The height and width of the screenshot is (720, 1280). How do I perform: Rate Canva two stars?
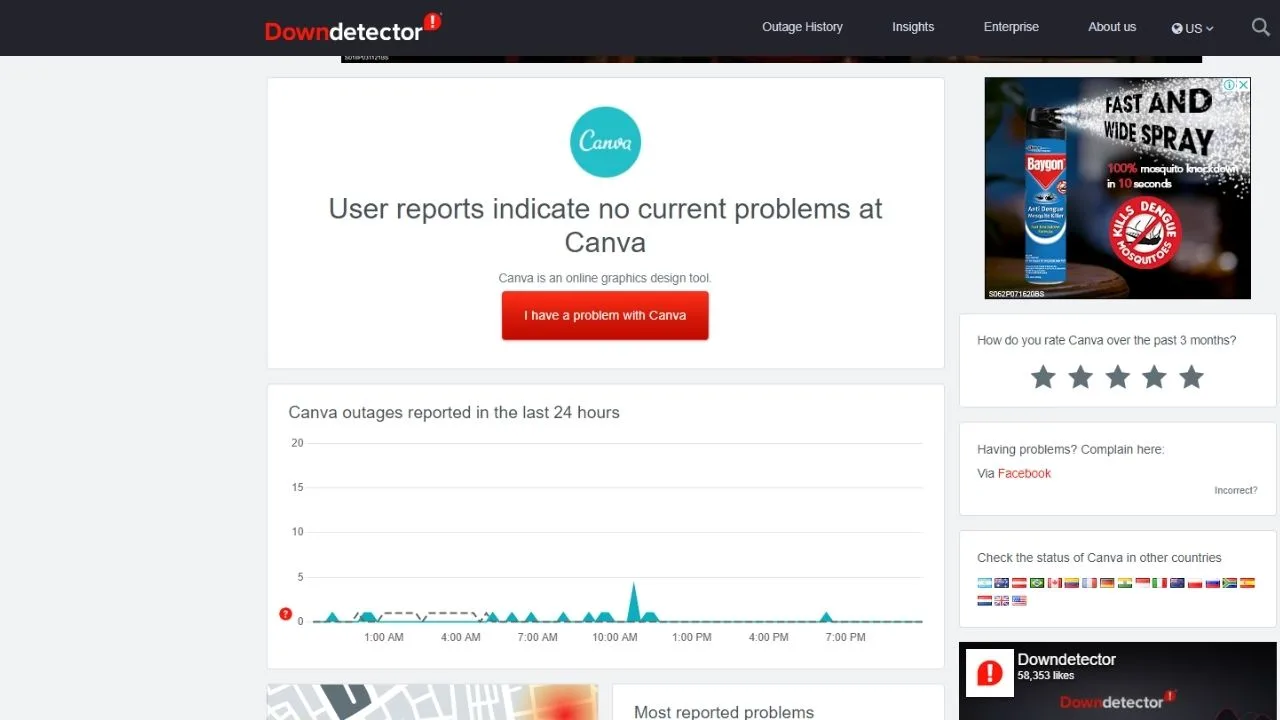(1080, 377)
